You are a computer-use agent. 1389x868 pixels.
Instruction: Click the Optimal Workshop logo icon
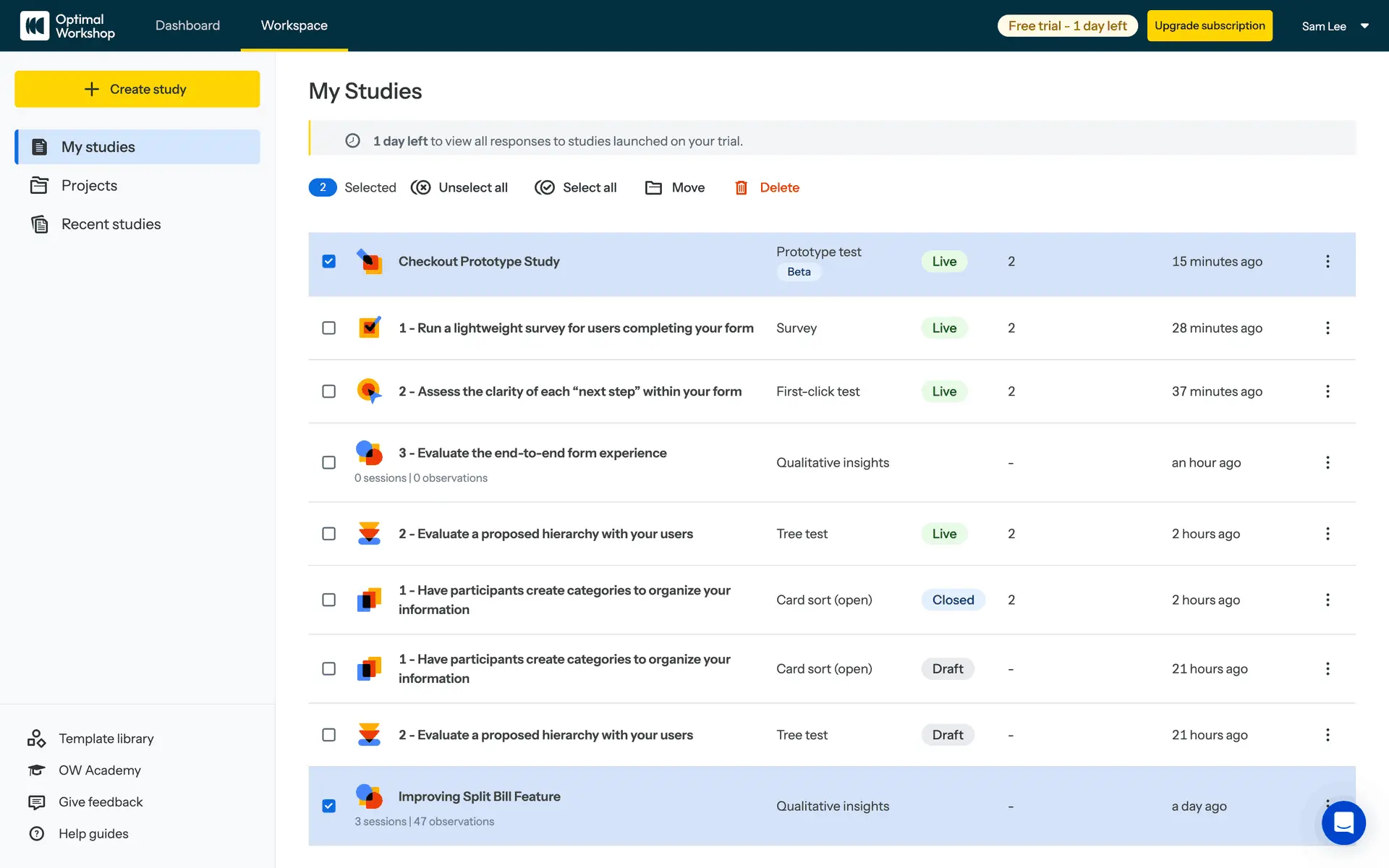pyautogui.click(x=35, y=26)
